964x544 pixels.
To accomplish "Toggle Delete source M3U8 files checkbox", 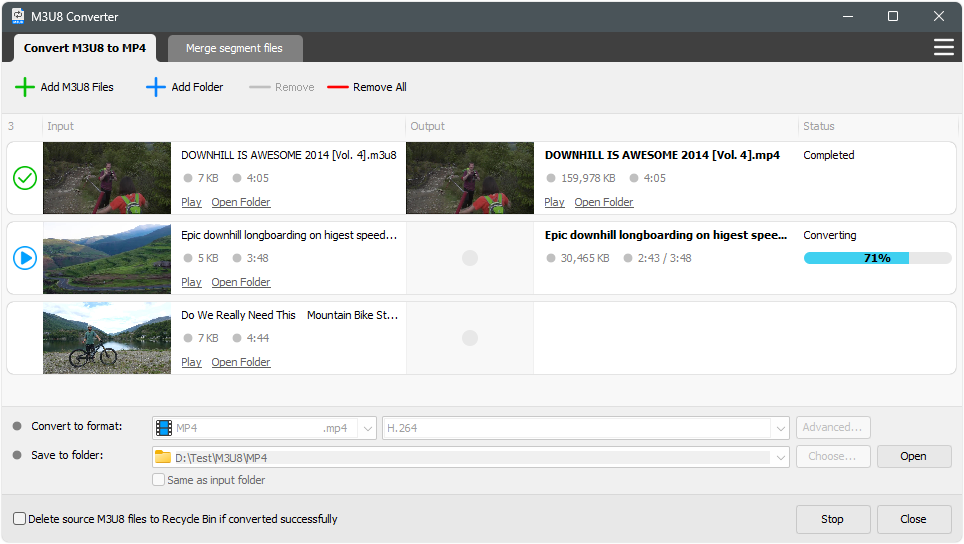I will tap(20, 519).
